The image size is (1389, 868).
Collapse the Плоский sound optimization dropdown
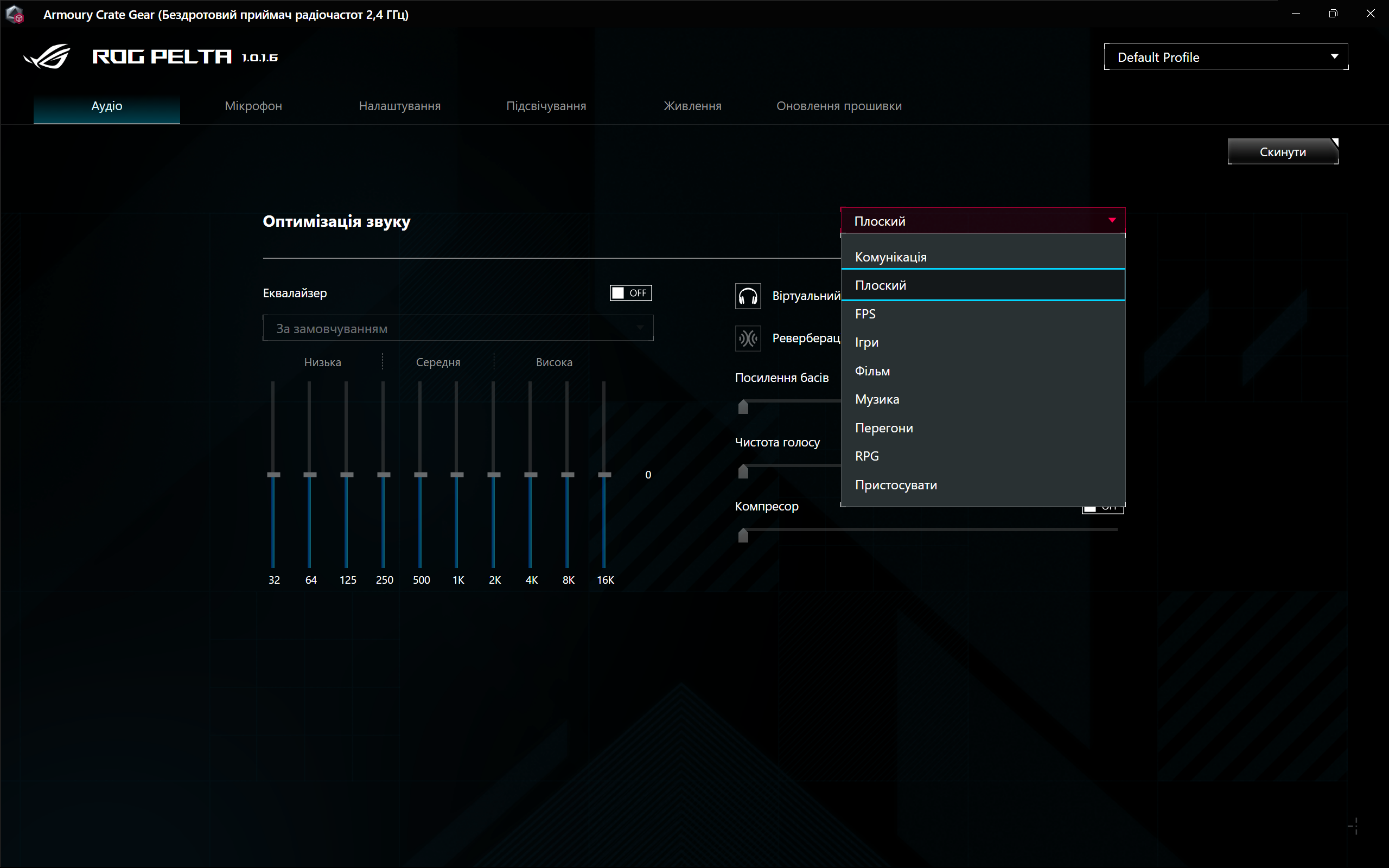[x=983, y=221]
